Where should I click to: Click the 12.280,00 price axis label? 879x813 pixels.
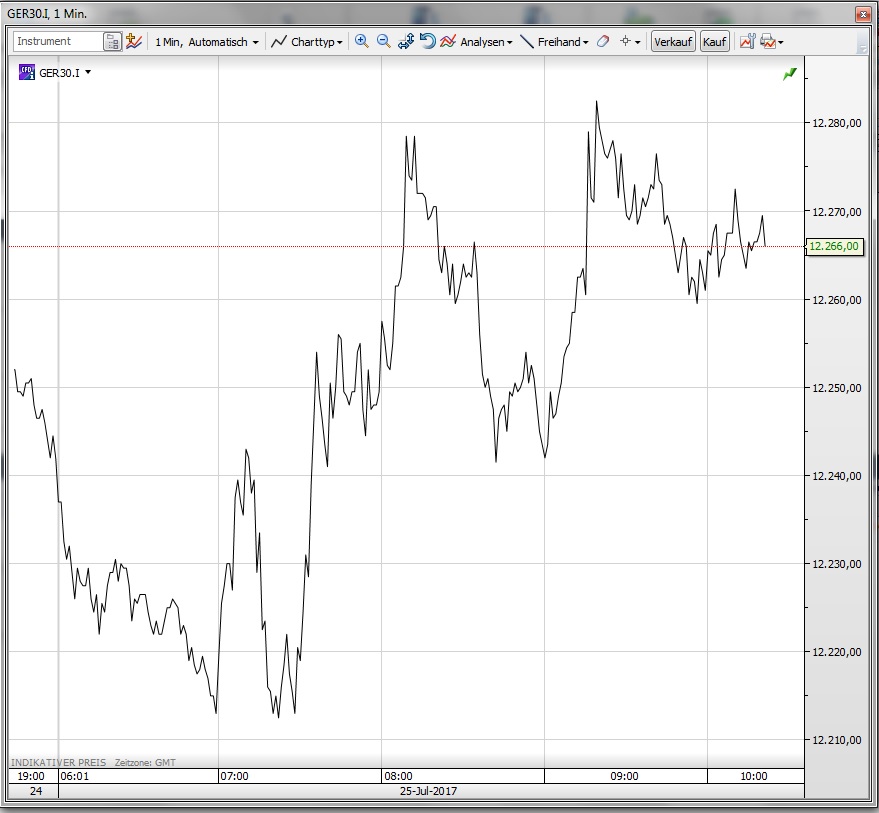[837, 123]
